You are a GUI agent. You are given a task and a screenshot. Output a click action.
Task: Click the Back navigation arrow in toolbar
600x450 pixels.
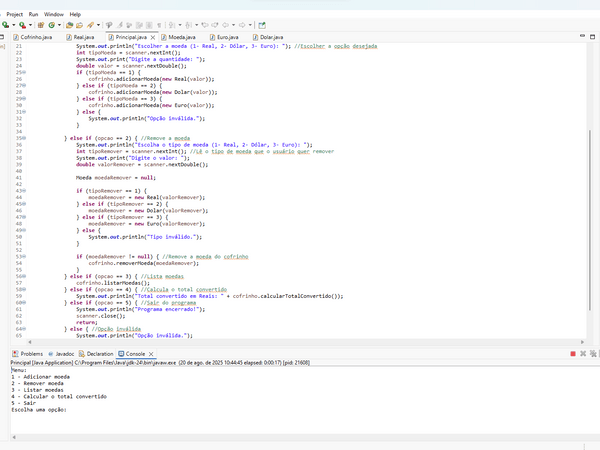[226, 24]
